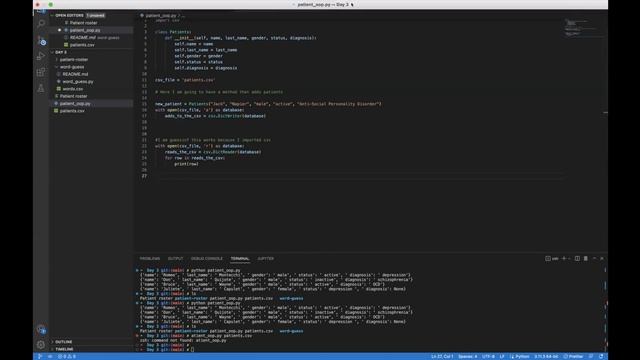The image size is (640, 360).
Task: Expand the Timeline section
Action: 64,349
